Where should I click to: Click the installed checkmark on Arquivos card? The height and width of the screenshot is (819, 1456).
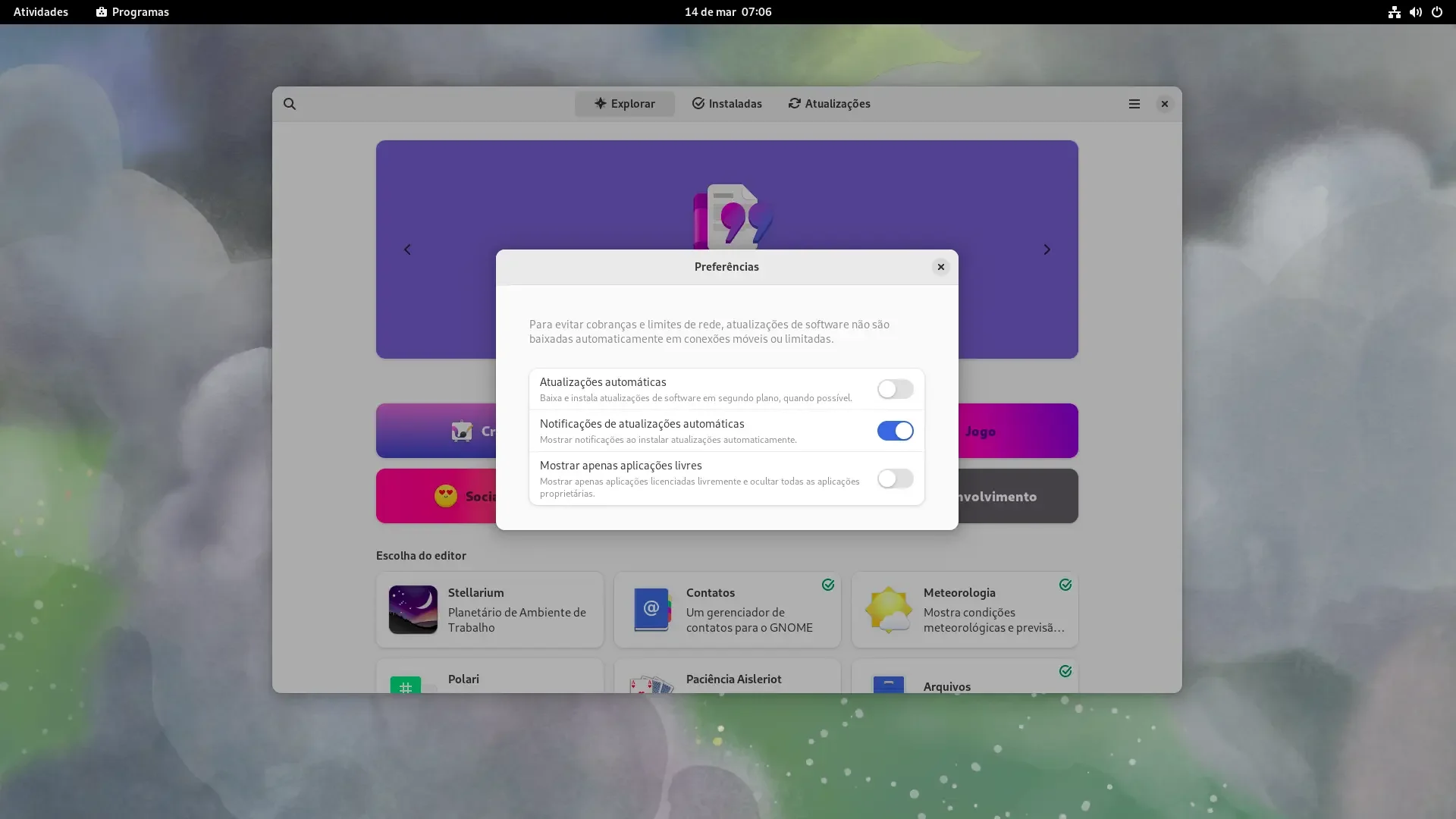[x=1065, y=671]
